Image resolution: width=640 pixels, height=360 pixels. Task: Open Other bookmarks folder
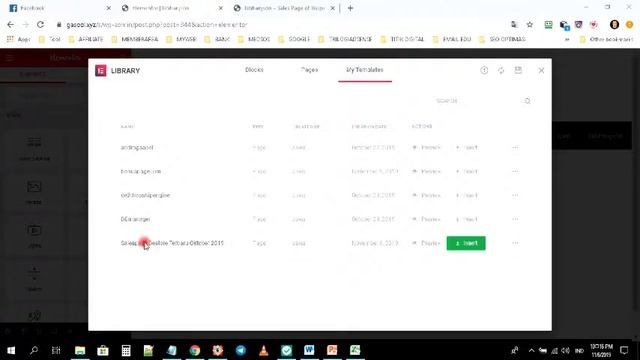[x=606, y=39]
